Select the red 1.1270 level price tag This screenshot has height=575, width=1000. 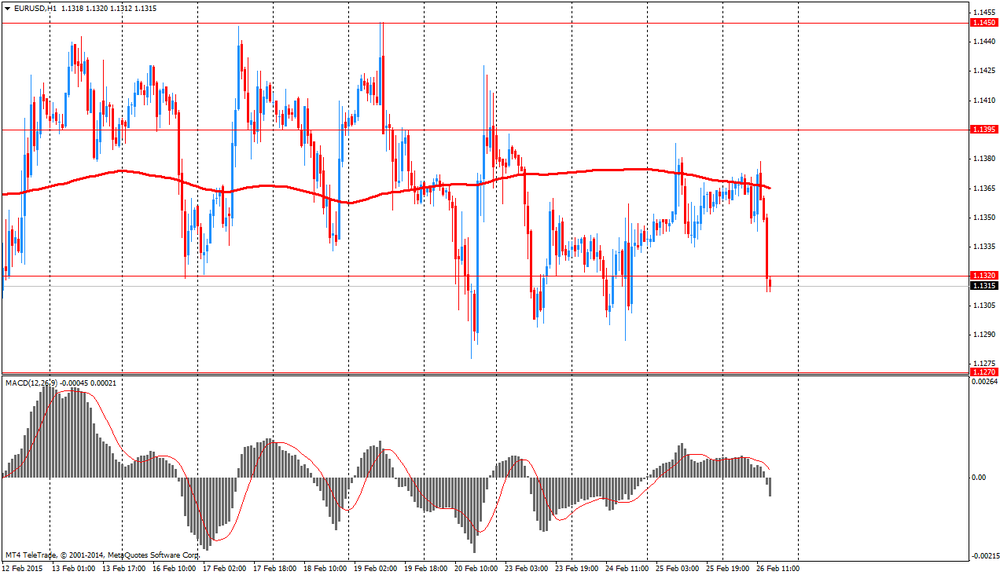(983, 372)
